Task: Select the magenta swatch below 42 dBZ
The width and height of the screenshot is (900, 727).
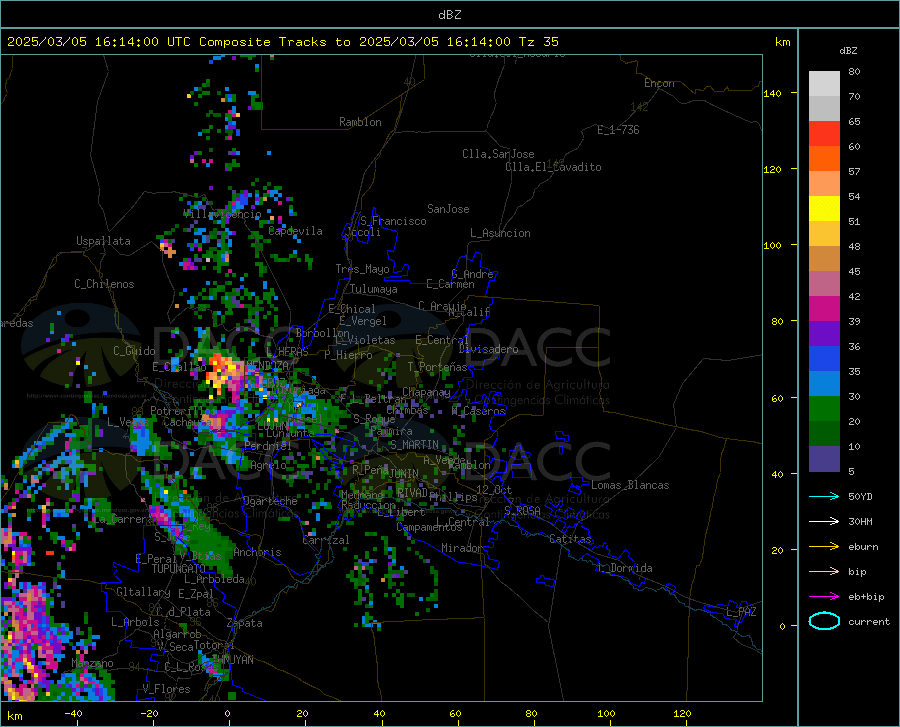Action: coord(824,309)
